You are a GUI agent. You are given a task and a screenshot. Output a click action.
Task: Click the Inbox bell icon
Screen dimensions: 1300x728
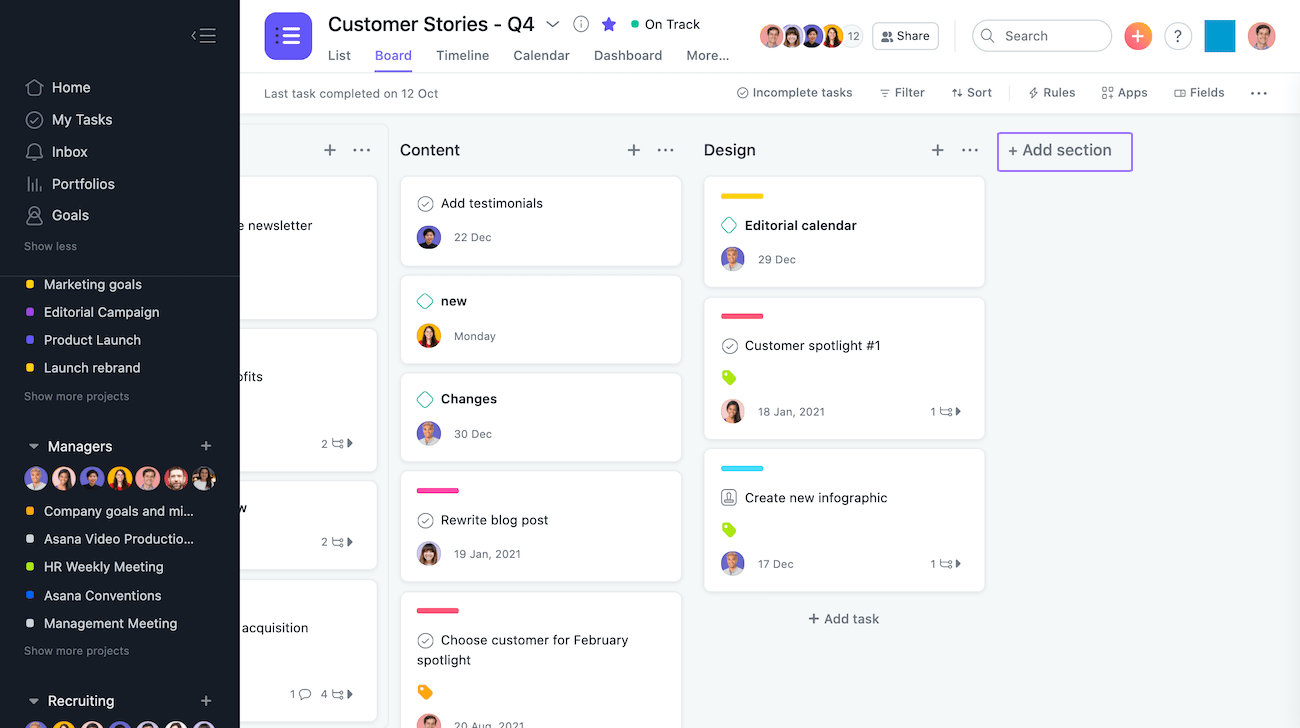pos(35,152)
